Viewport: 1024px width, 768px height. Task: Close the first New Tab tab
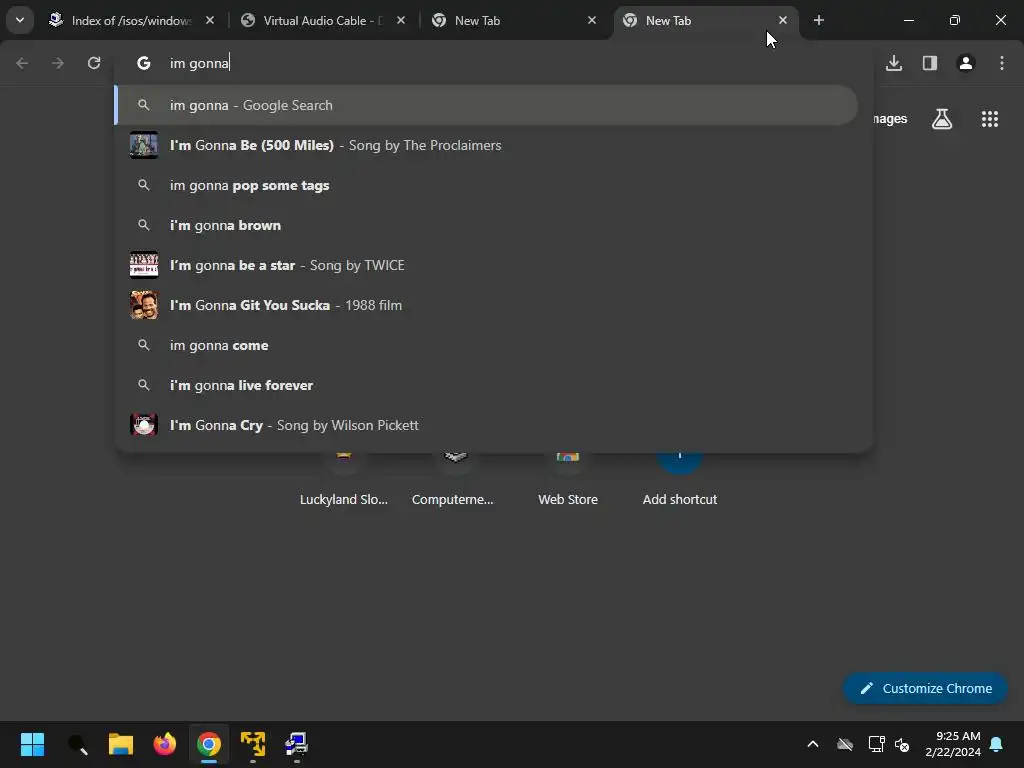592,20
